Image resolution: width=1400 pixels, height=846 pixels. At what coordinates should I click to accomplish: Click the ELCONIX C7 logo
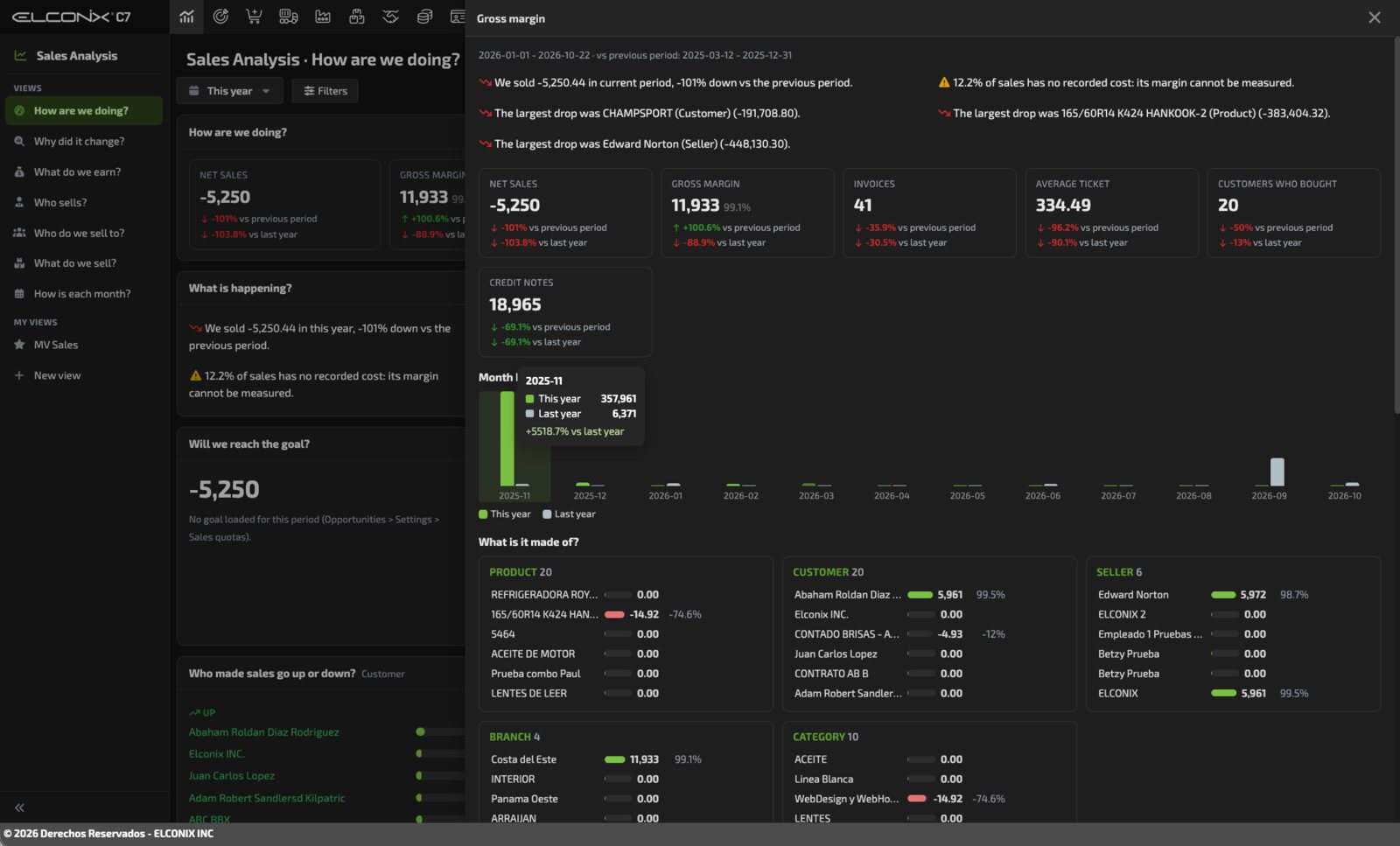click(71, 17)
